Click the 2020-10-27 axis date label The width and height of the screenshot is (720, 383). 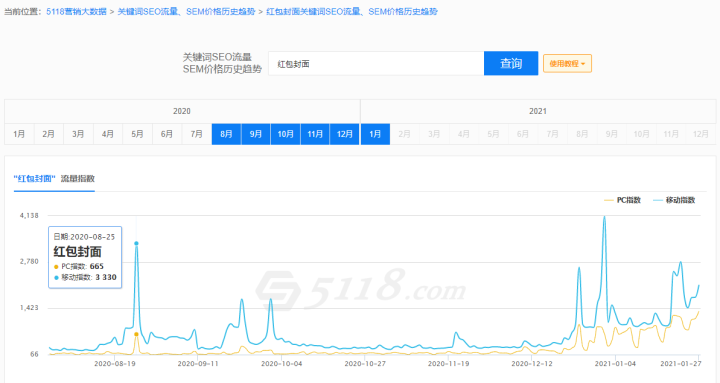click(x=365, y=364)
